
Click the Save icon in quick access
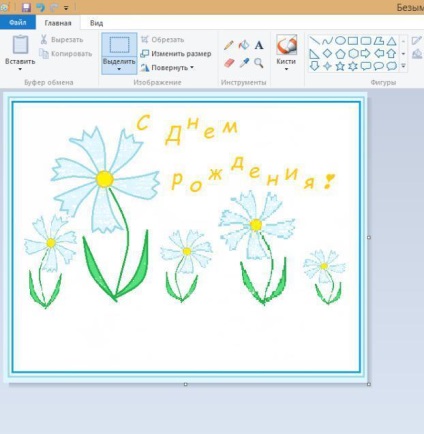[26, 7]
